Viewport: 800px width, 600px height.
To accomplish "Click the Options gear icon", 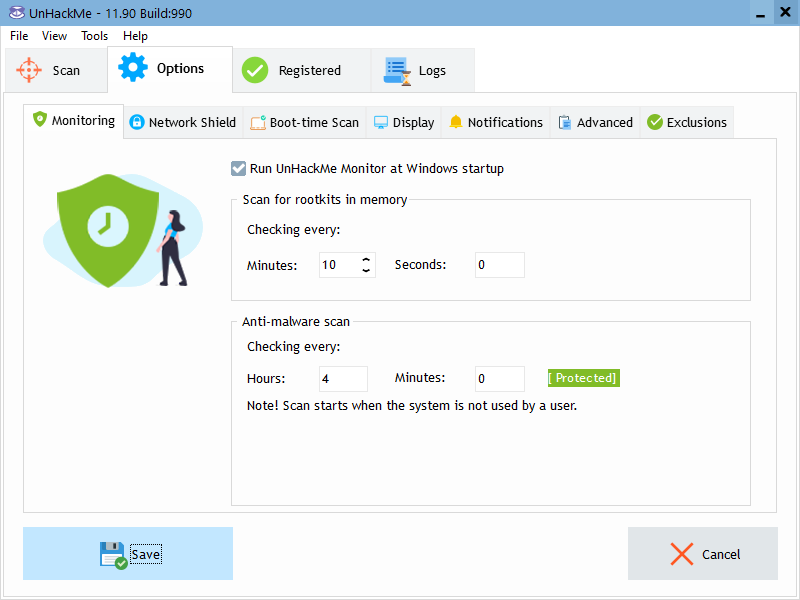I will (133, 67).
